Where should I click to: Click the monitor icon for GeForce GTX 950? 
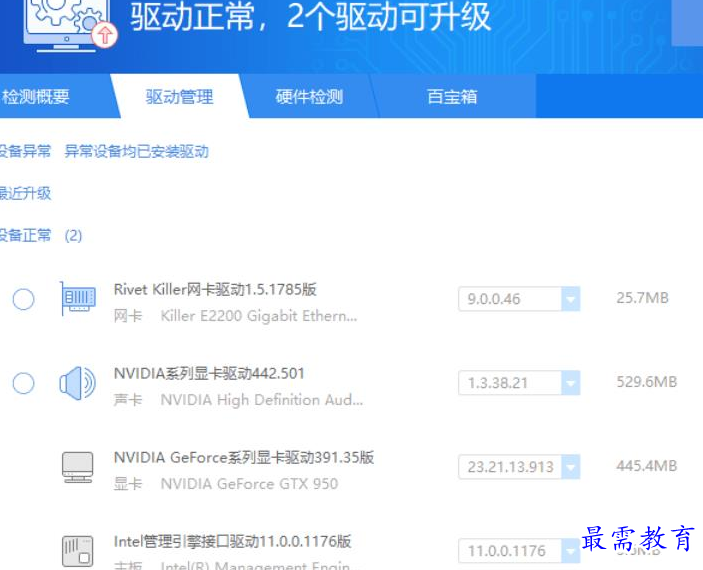[x=78, y=467]
